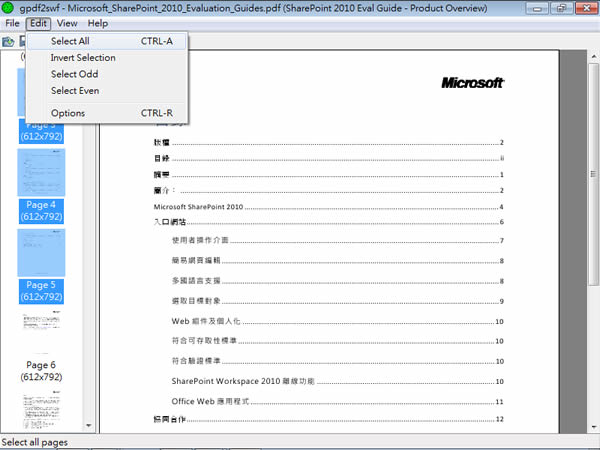Screen dimensions: 600x450
Task: Click preview scrollbar down arrow
Action: [x=593, y=427]
